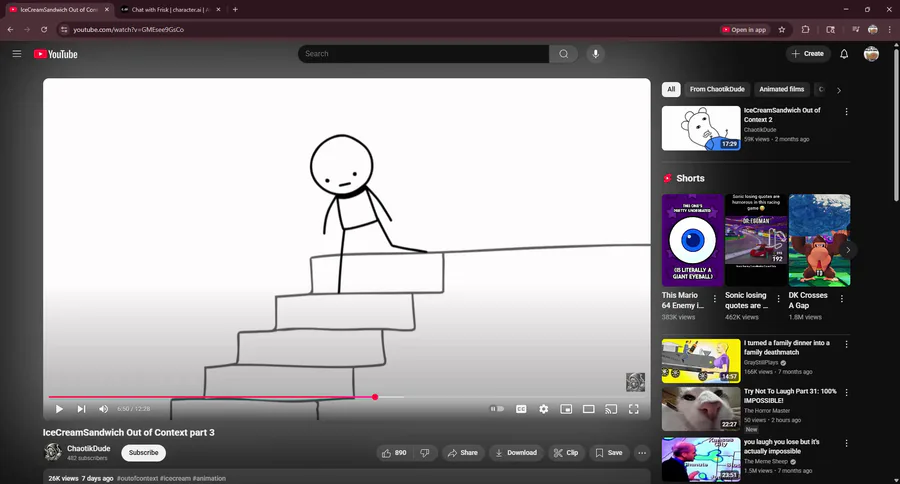Select the Animated films chip
The height and width of the screenshot is (484, 900).
[x=781, y=90]
